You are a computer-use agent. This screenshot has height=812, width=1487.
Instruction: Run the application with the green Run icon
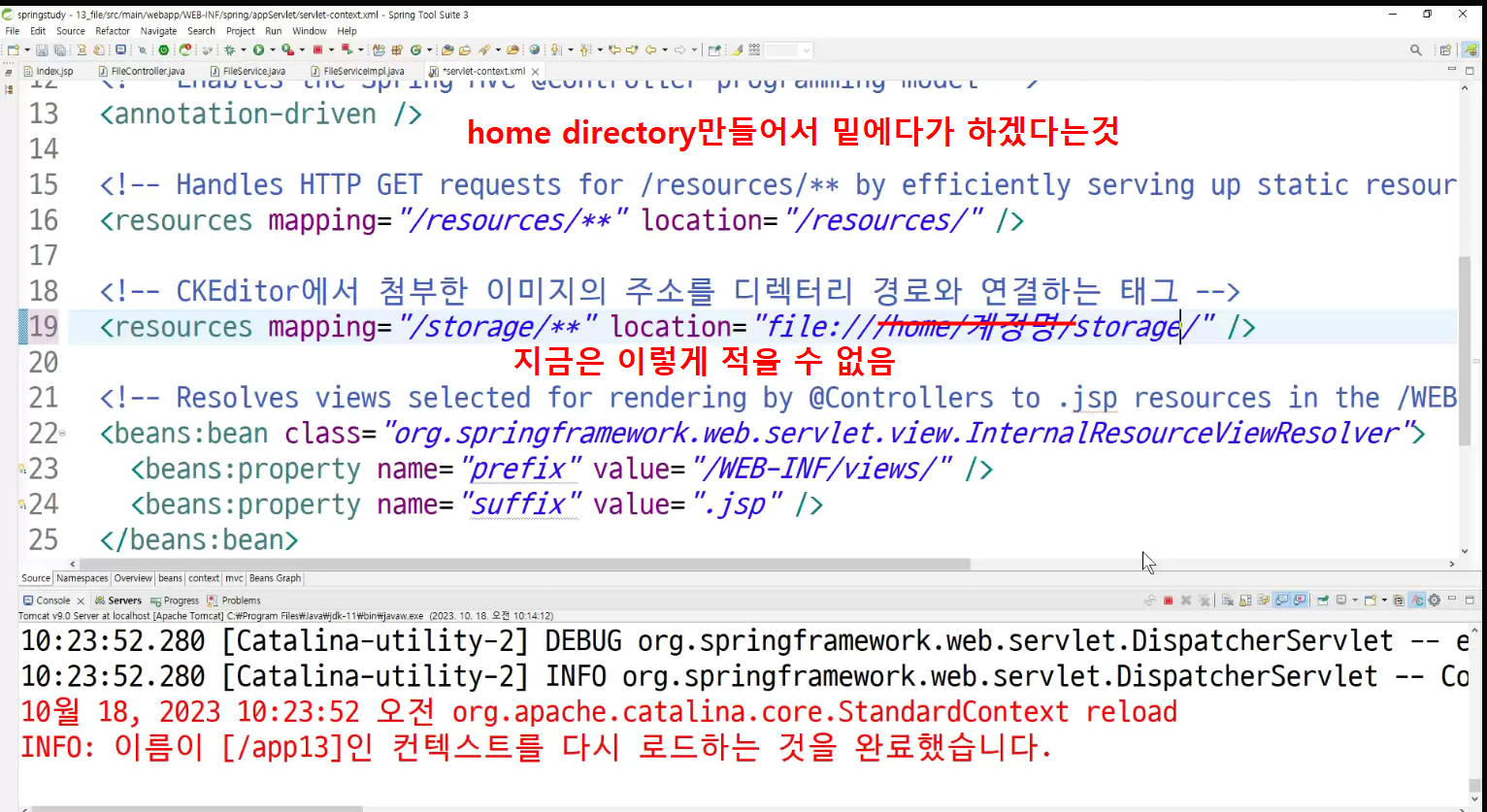point(259,49)
